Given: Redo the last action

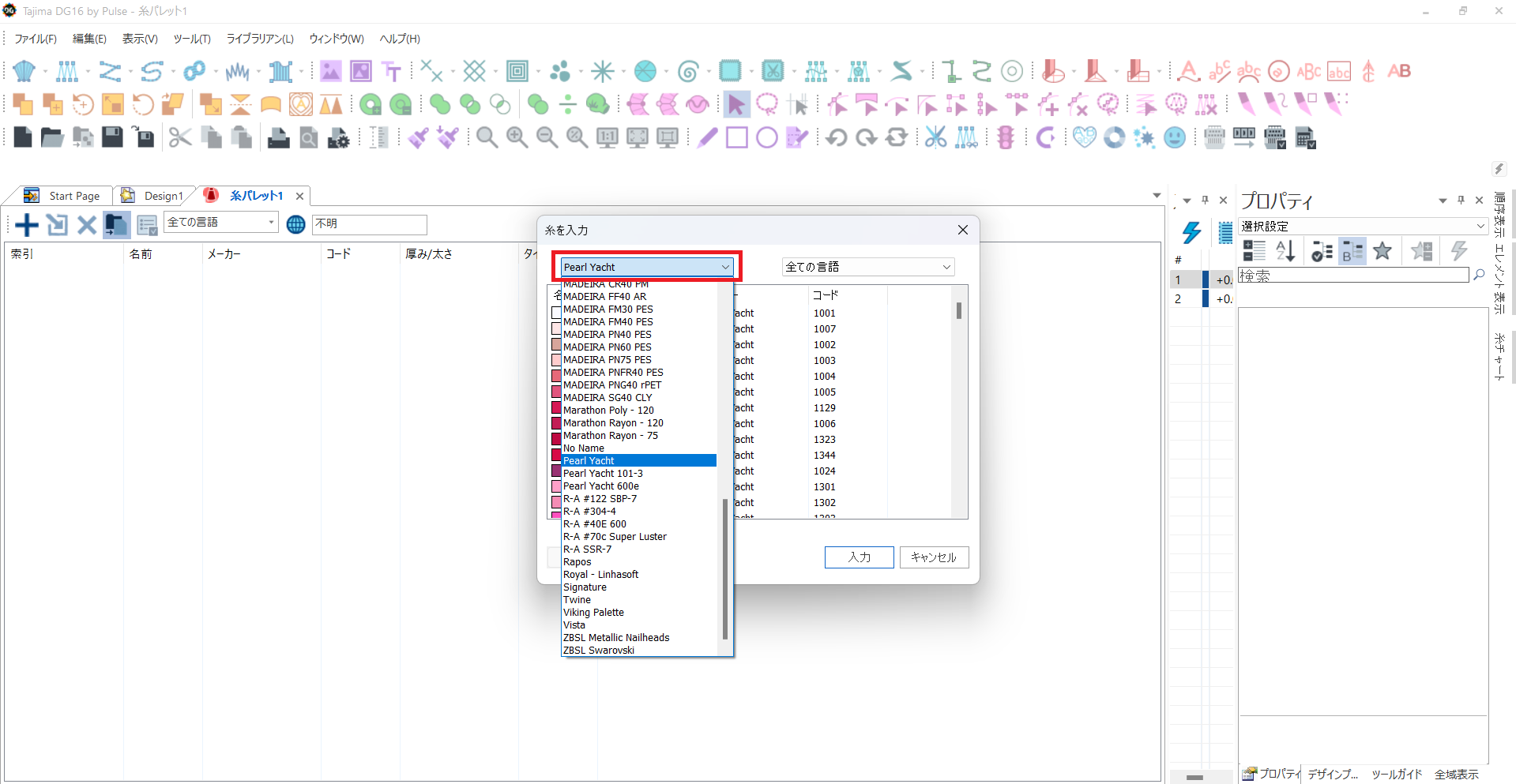Looking at the screenshot, I should [867, 137].
